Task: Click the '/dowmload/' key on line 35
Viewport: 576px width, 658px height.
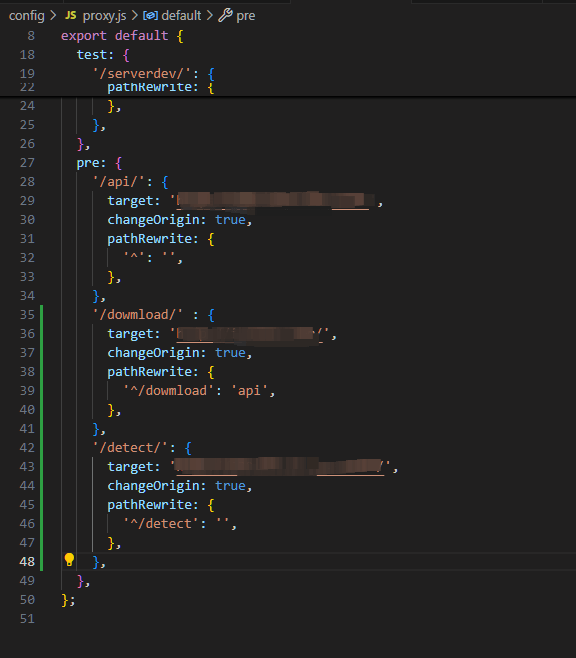Action: click(138, 315)
